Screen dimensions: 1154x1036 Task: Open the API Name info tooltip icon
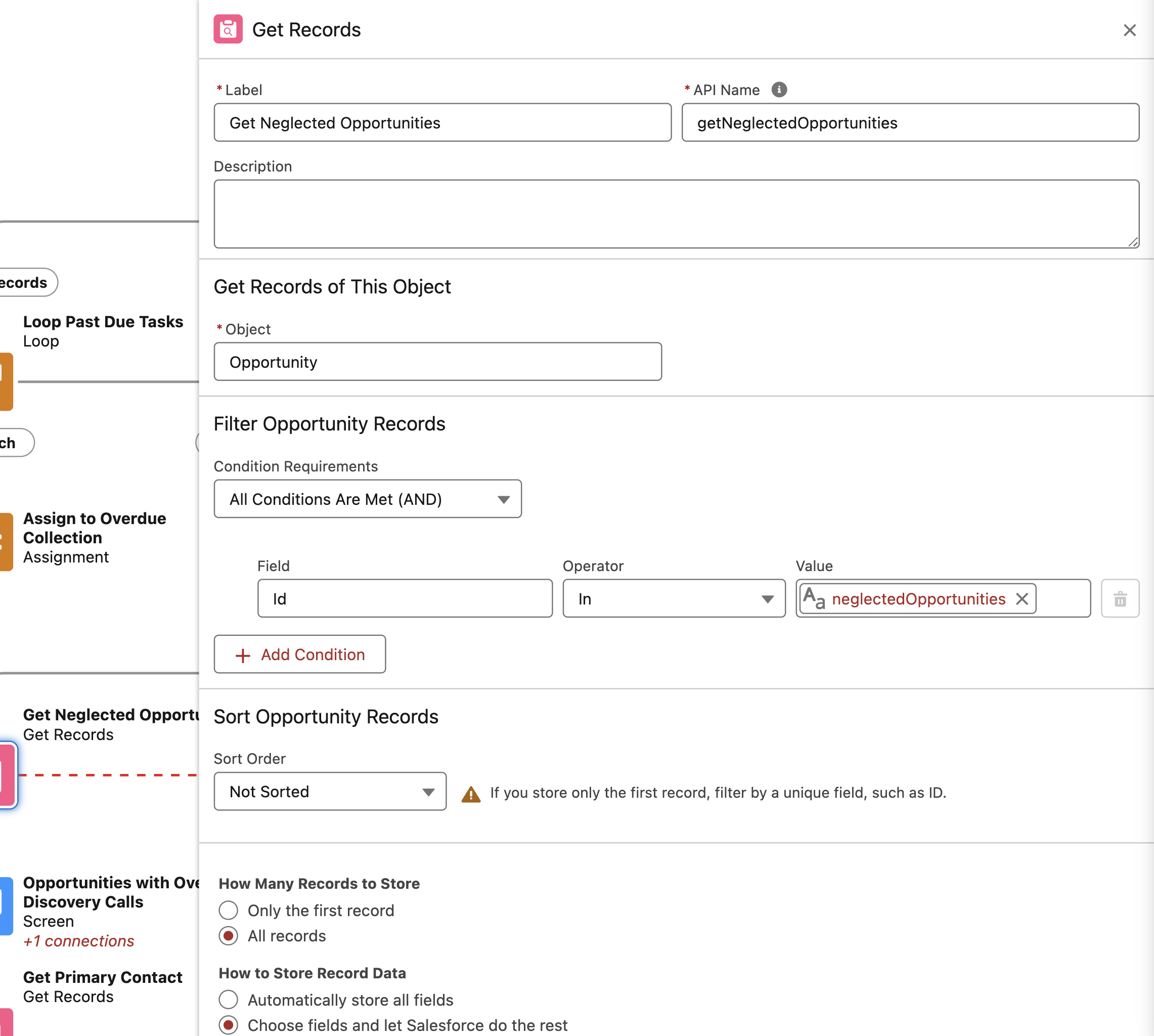778,90
